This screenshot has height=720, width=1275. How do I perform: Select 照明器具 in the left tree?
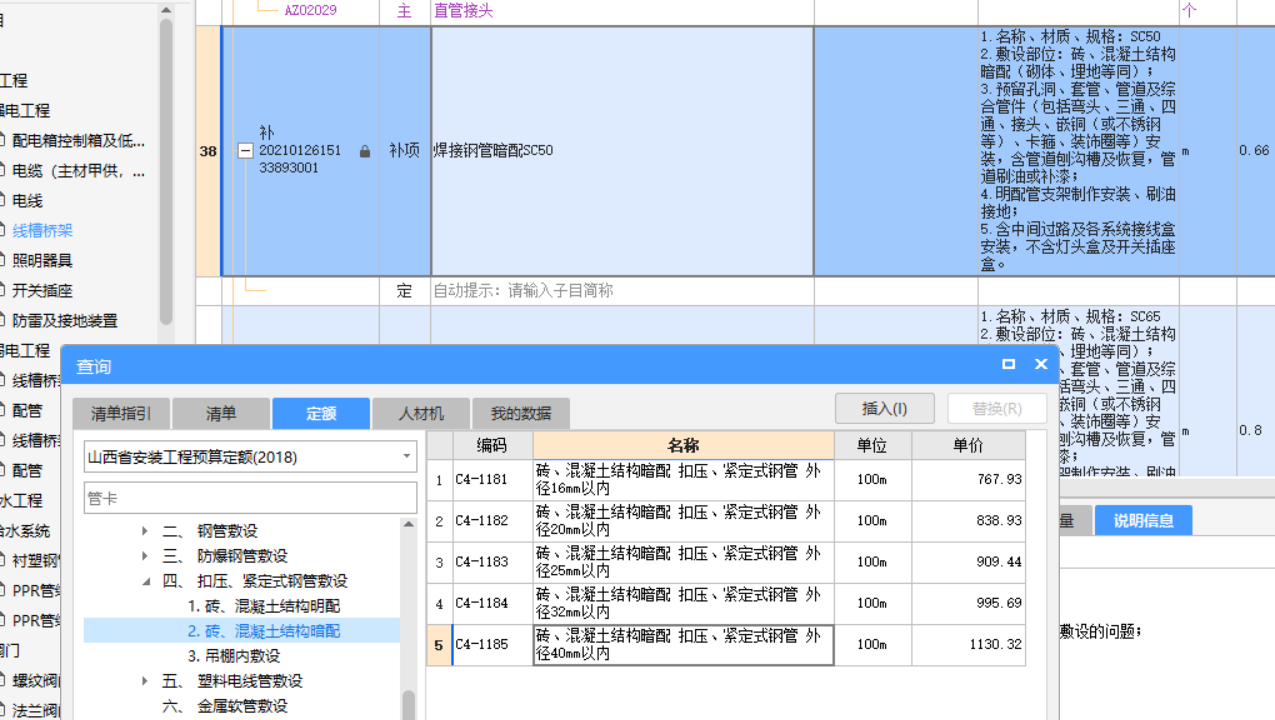tap(42, 261)
